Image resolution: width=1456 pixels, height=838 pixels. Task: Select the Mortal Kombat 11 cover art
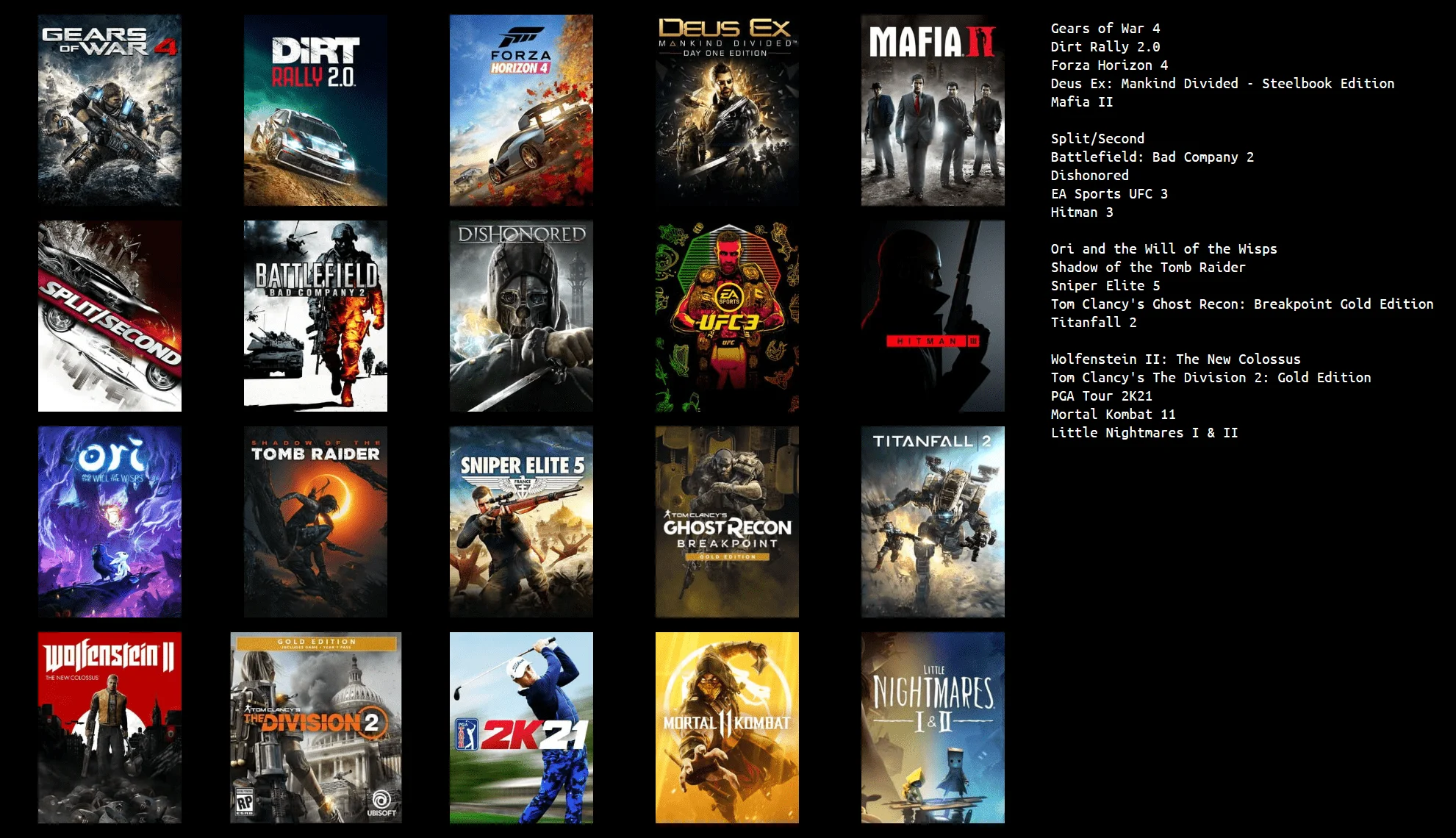tap(727, 728)
